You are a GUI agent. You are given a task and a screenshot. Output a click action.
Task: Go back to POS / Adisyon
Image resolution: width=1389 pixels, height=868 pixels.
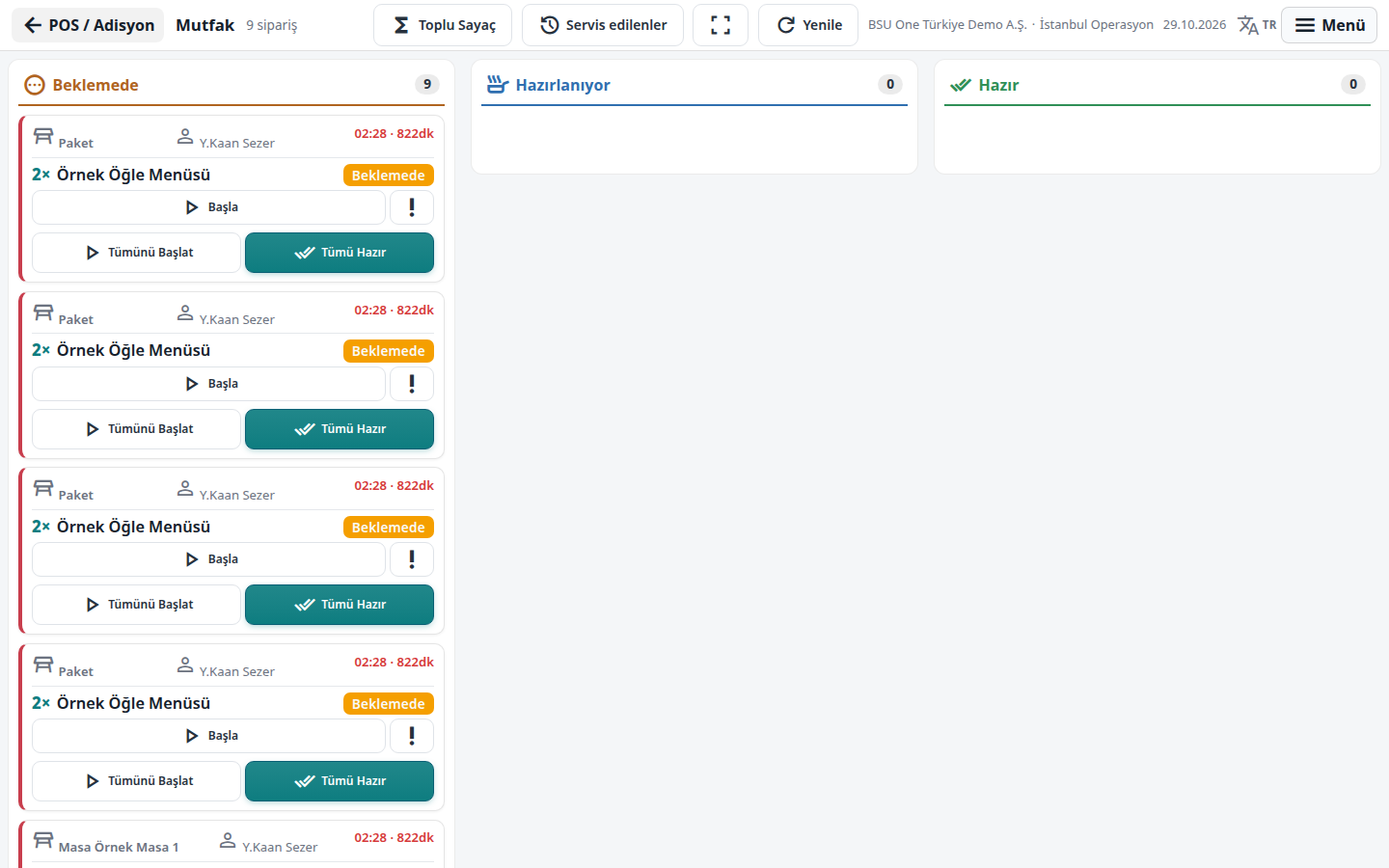coord(88,25)
